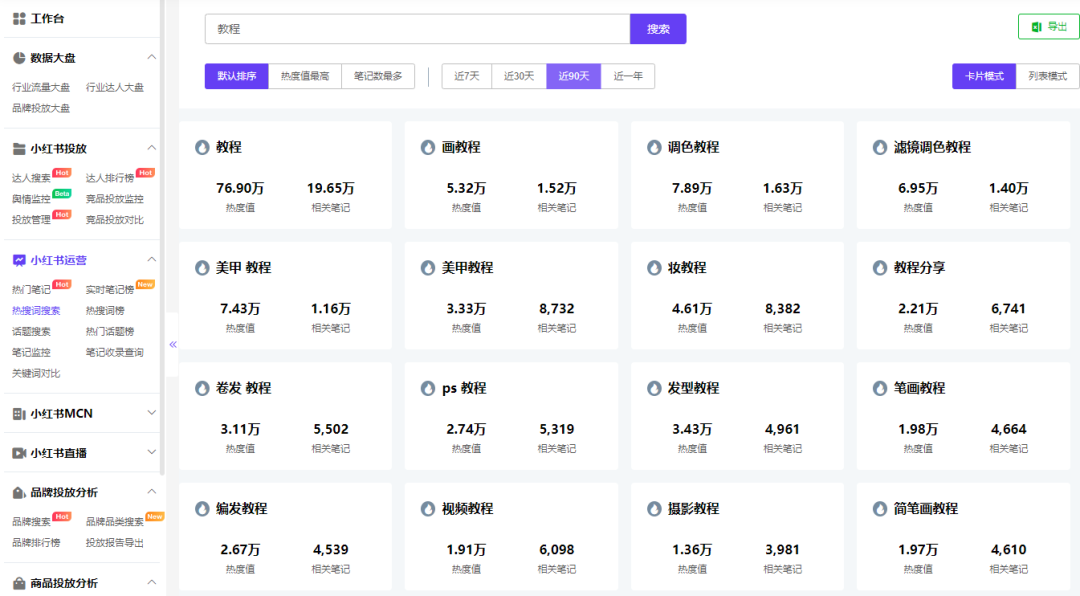Collapse the 小红书运营 section chevron
This screenshot has width=1080, height=596.
tap(152, 260)
